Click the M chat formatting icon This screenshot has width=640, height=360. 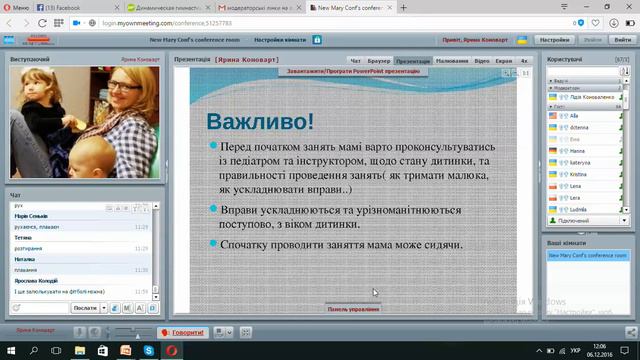coord(127,308)
